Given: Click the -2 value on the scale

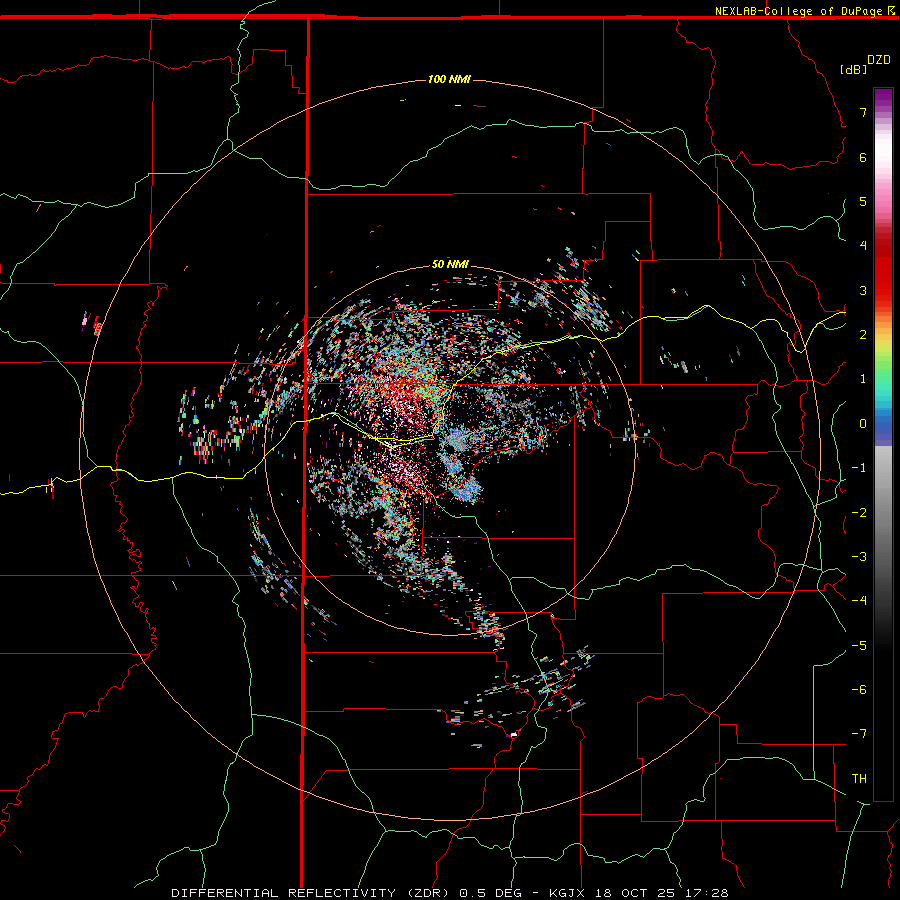Looking at the screenshot, I should click(x=859, y=513).
